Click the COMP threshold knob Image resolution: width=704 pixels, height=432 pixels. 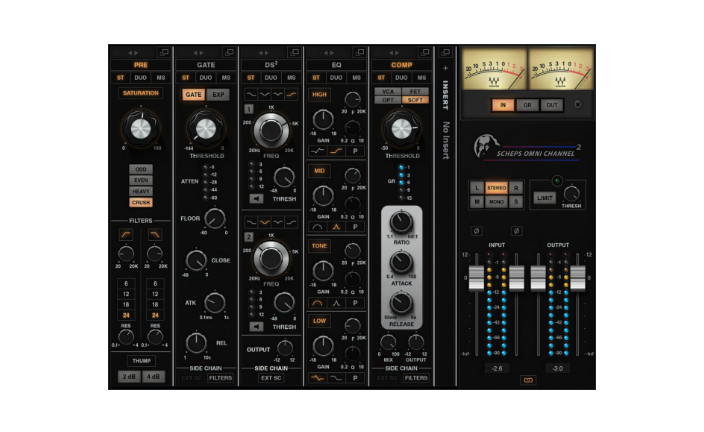click(x=401, y=129)
